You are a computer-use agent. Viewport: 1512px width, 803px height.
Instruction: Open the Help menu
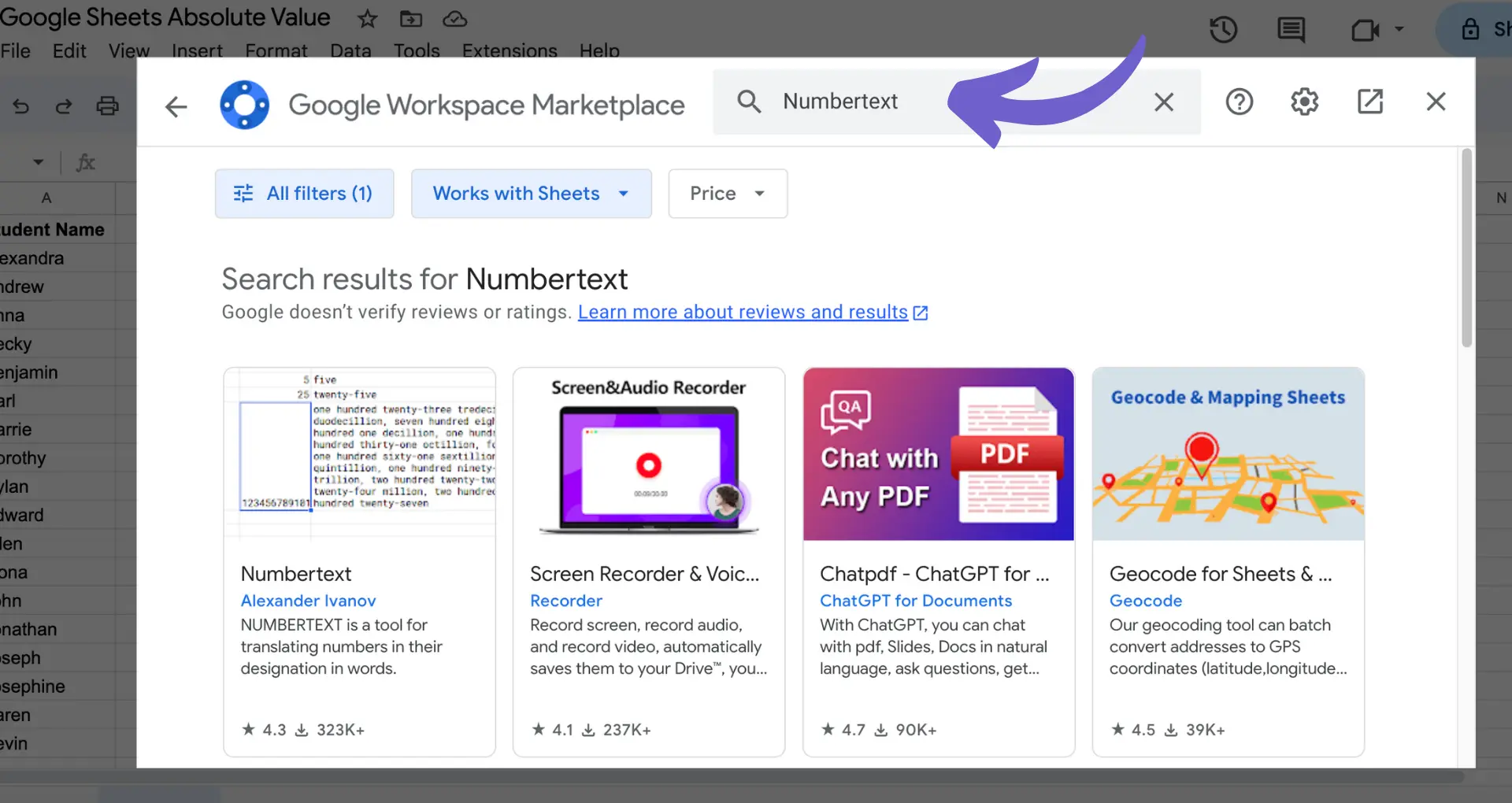[x=599, y=51]
